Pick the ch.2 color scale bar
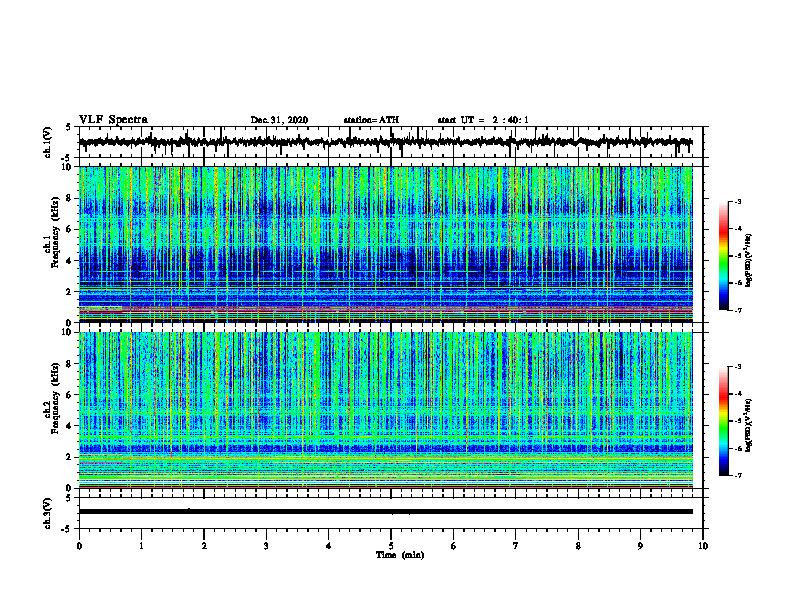 coord(724,421)
